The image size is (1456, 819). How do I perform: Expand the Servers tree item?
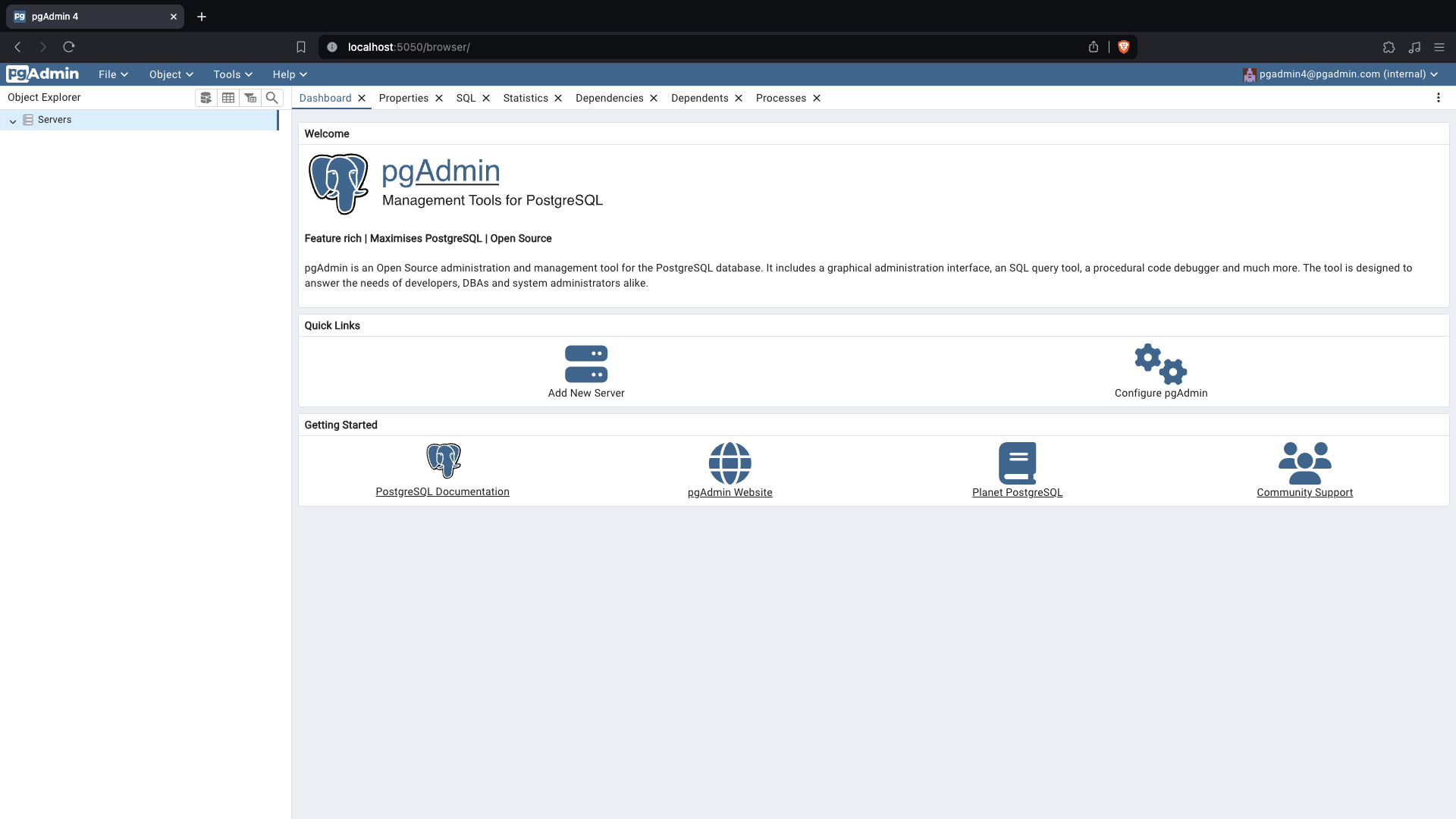click(11, 119)
